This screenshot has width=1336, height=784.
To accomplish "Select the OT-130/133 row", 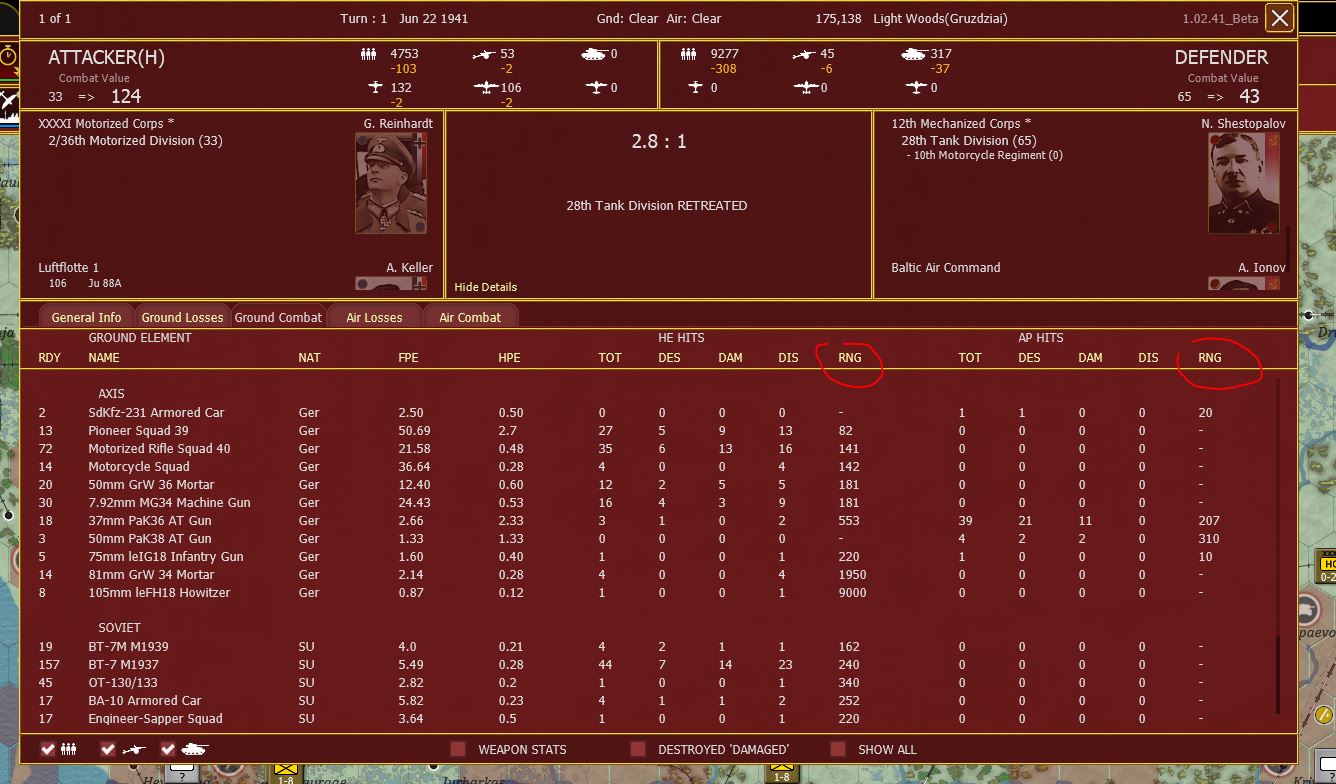I will pyautogui.click(x=648, y=683).
